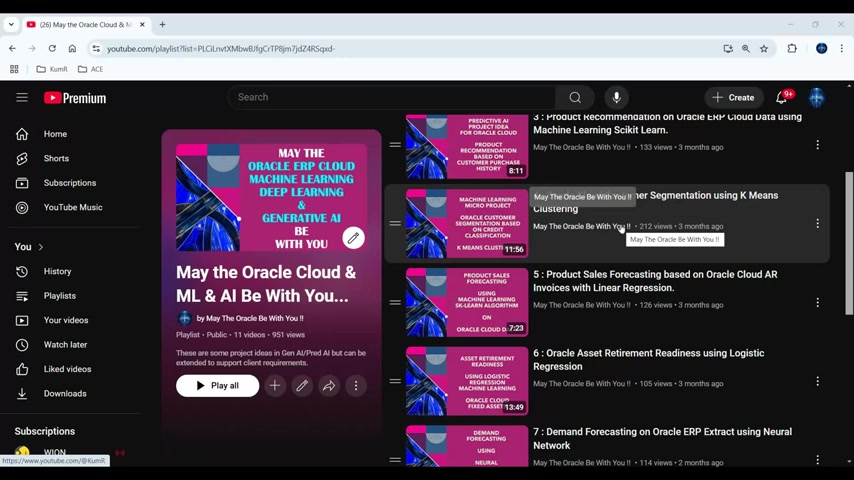Go back in browser history
854x480 pixels.
12,48
